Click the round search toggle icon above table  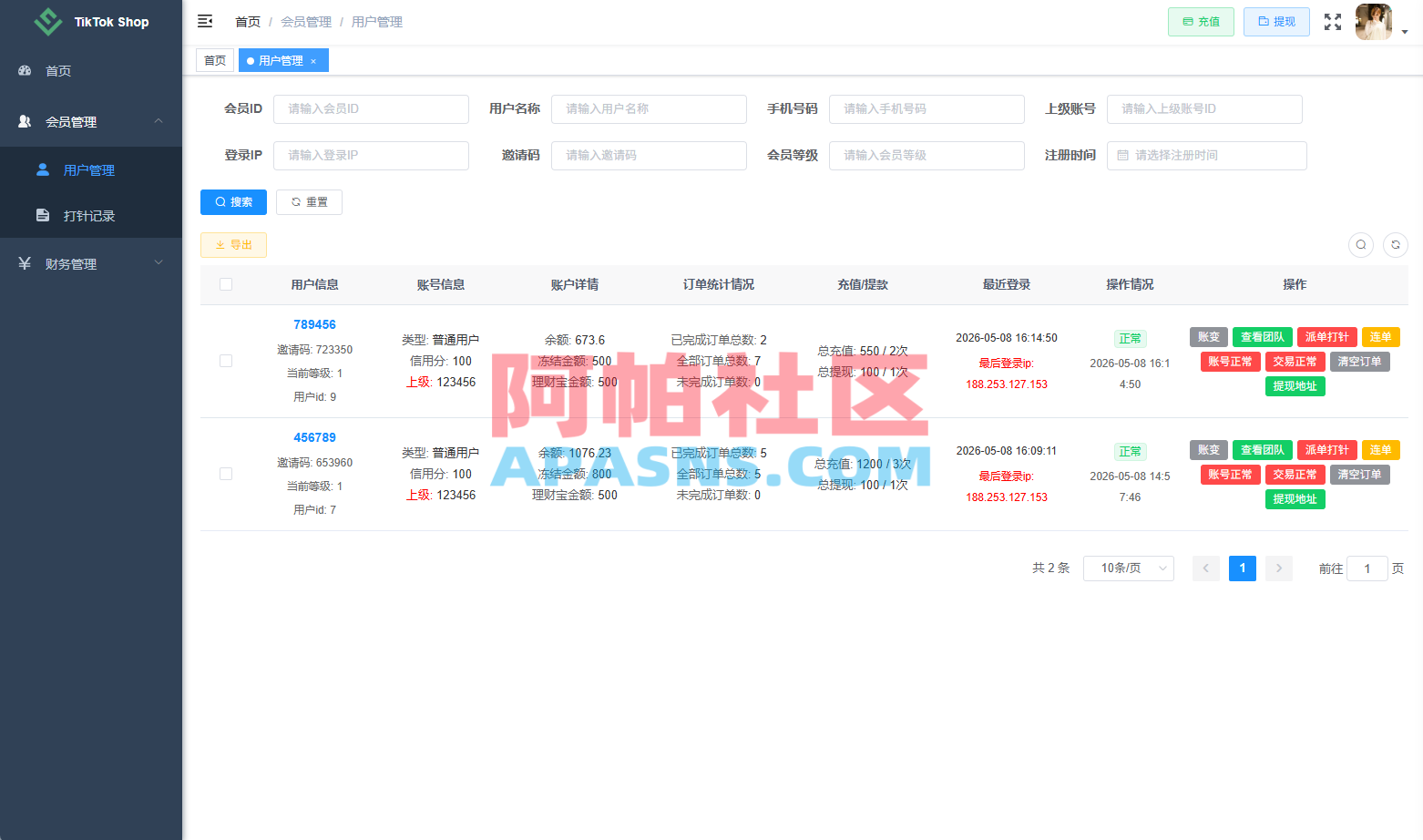pos(1361,244)
